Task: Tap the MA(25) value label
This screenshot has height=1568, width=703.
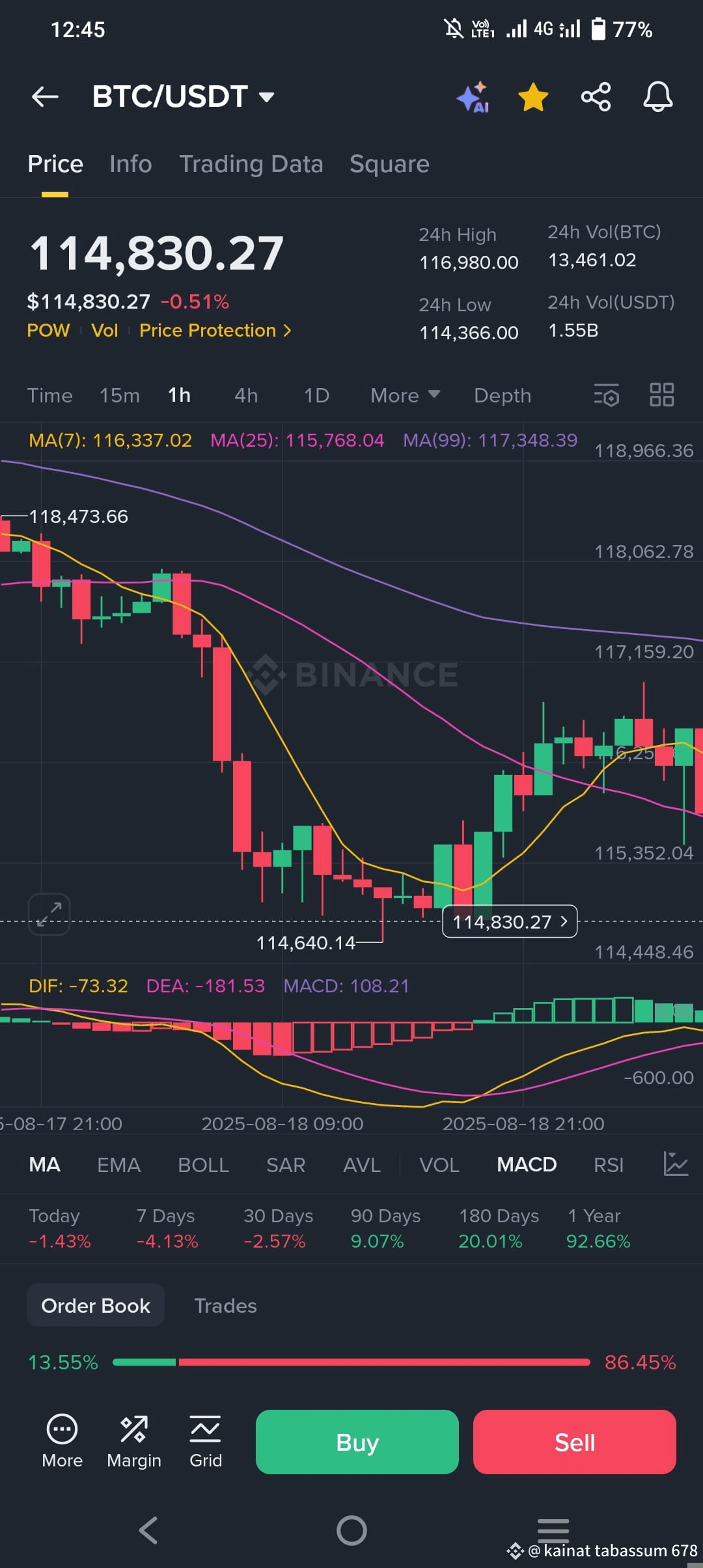Action: coord(297,440)
